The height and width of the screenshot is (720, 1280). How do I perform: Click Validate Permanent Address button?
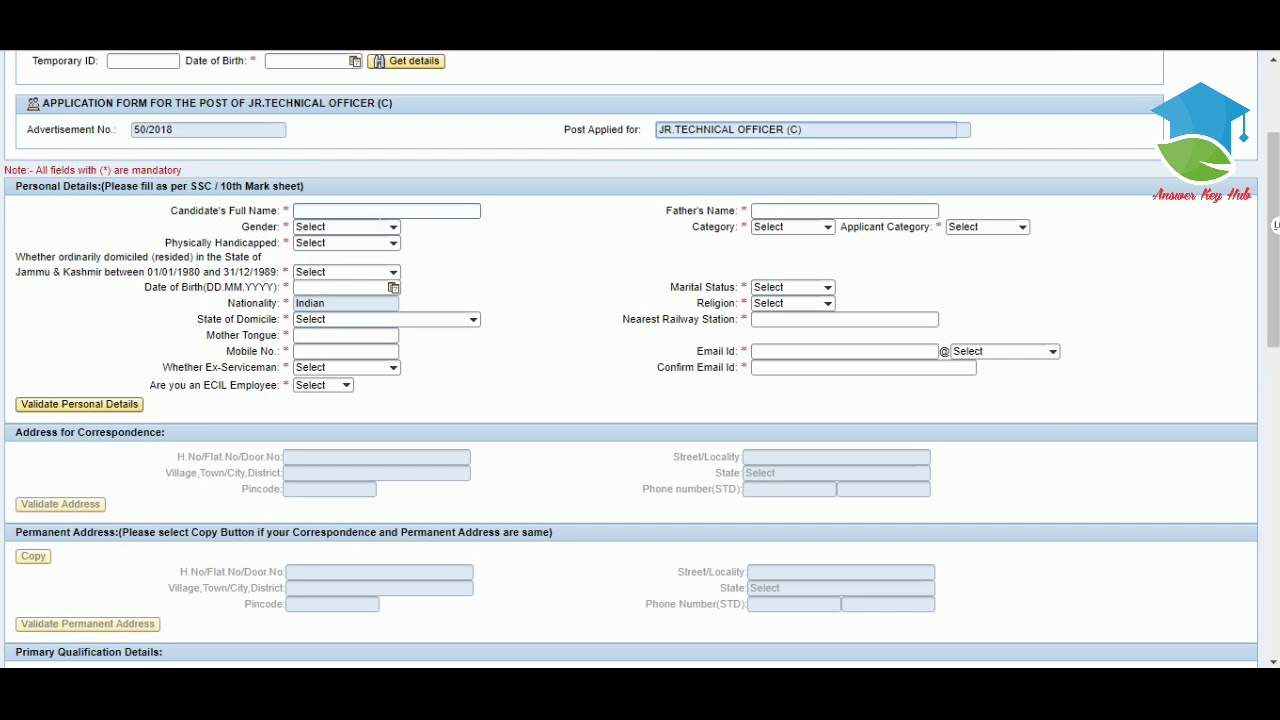(88, 625)
